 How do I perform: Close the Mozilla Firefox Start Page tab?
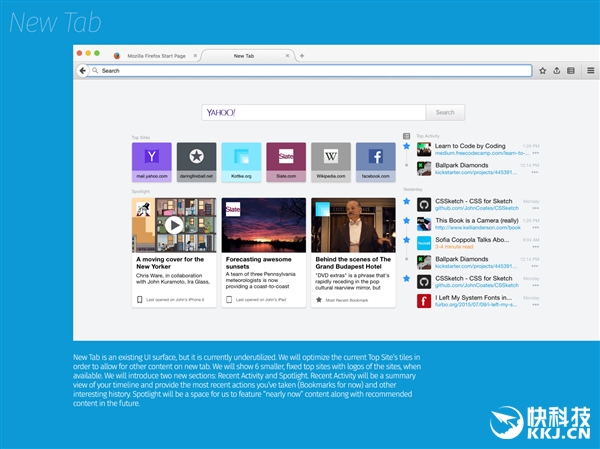(195, 56)
